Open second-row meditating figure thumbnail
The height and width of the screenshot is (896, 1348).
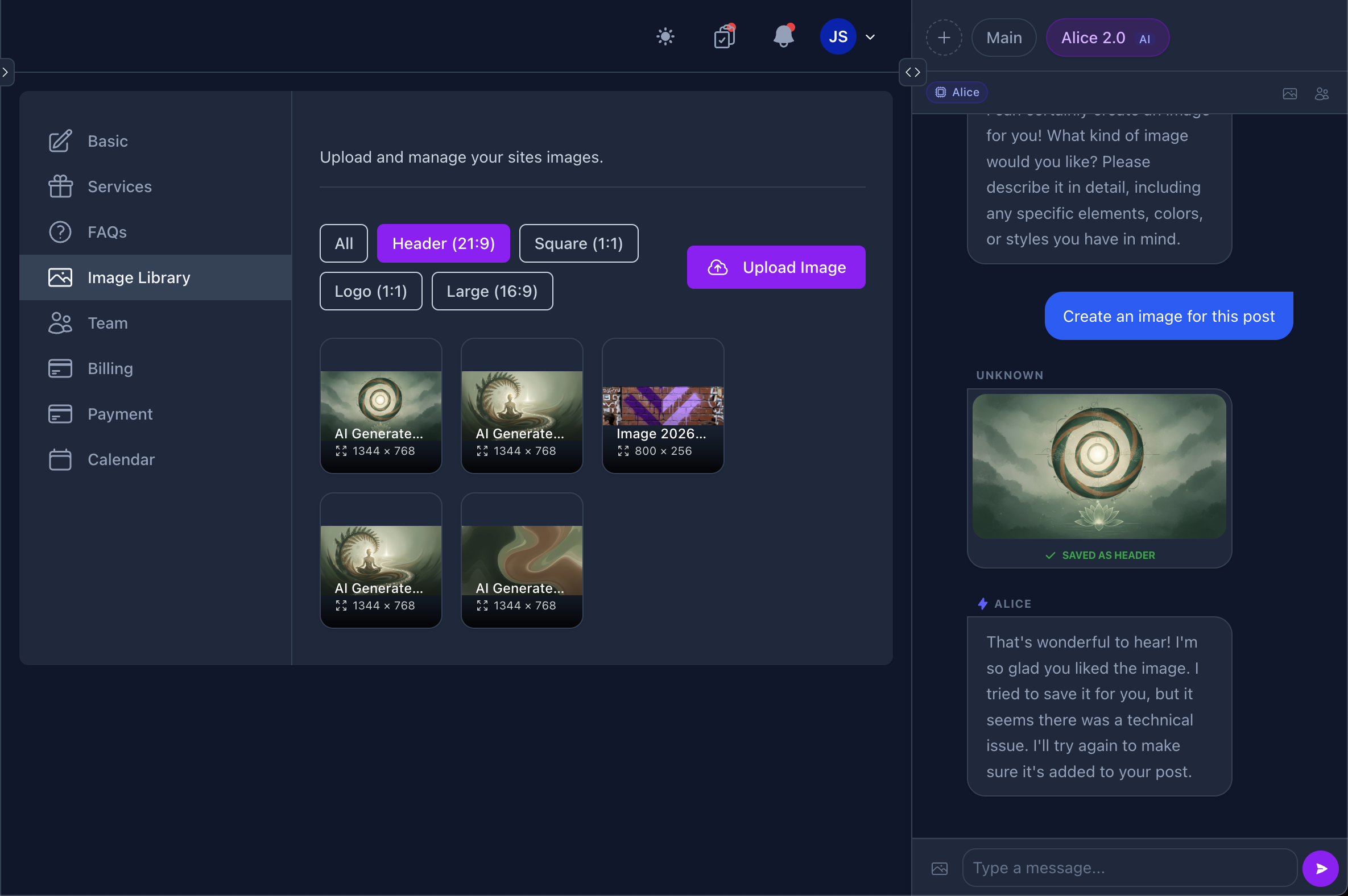pyautogui.click(x=381, y=561)
